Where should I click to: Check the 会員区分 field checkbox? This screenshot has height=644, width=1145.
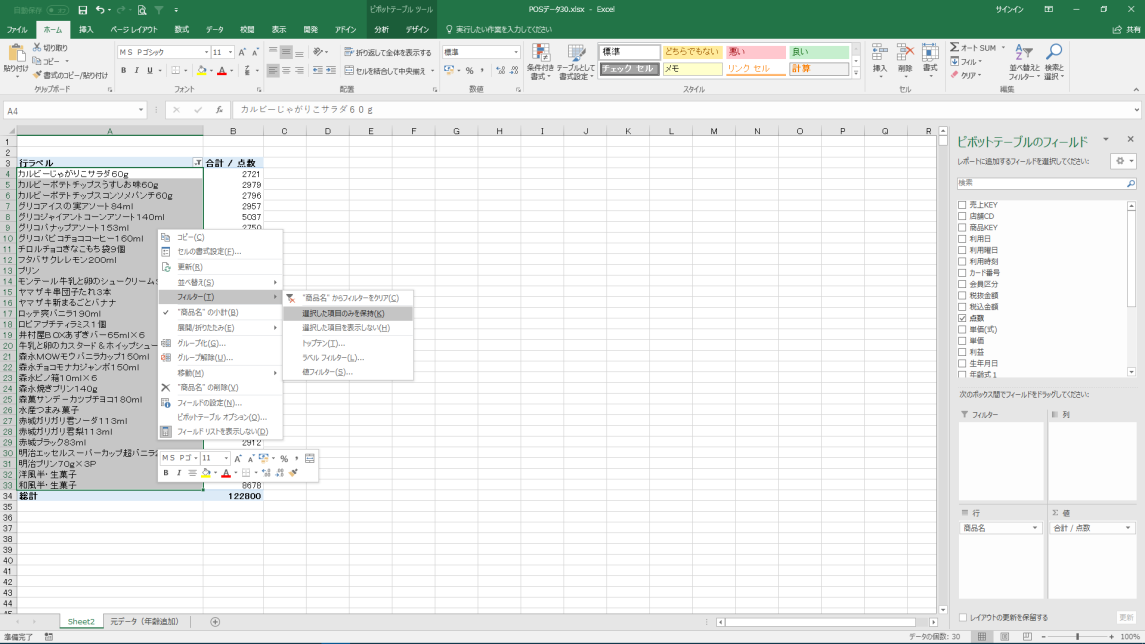click(x=962, y=284)
